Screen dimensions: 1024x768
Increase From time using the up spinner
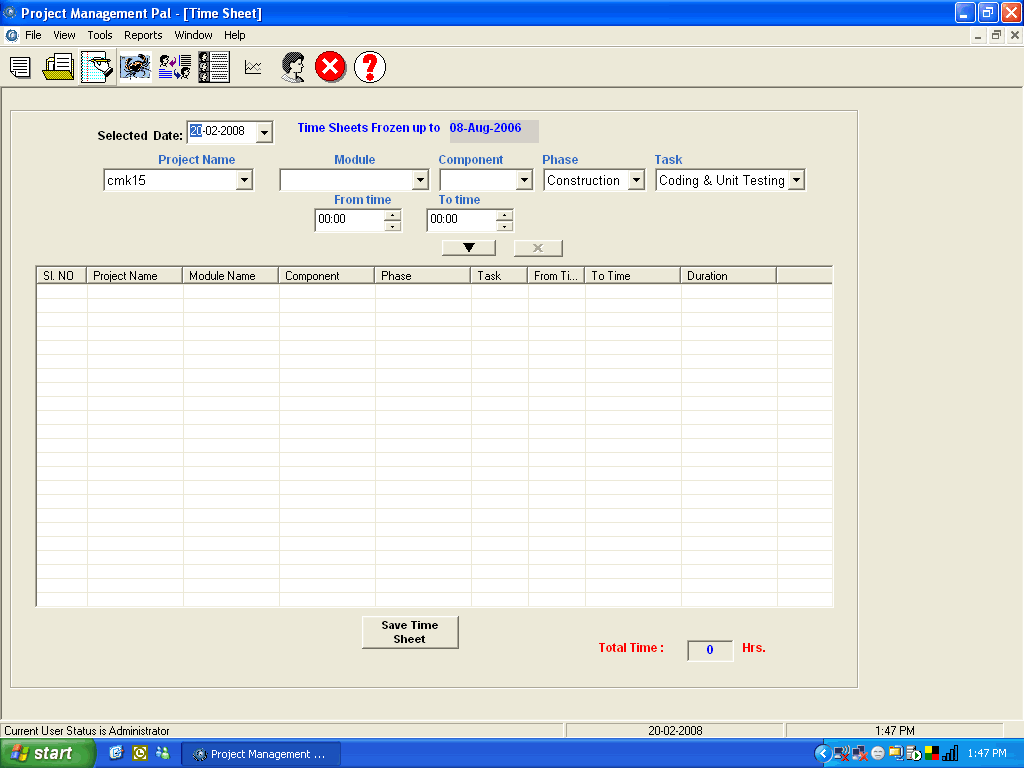(x=393, y=214)
